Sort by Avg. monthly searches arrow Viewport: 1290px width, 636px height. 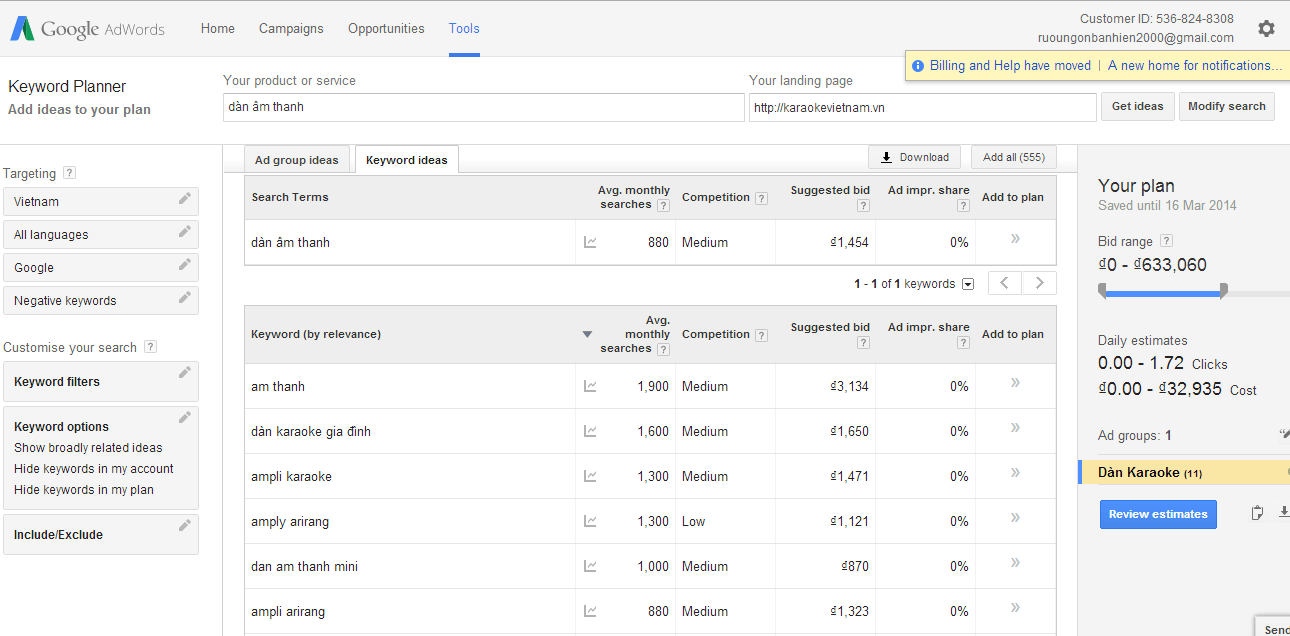(x=587, y=335)
